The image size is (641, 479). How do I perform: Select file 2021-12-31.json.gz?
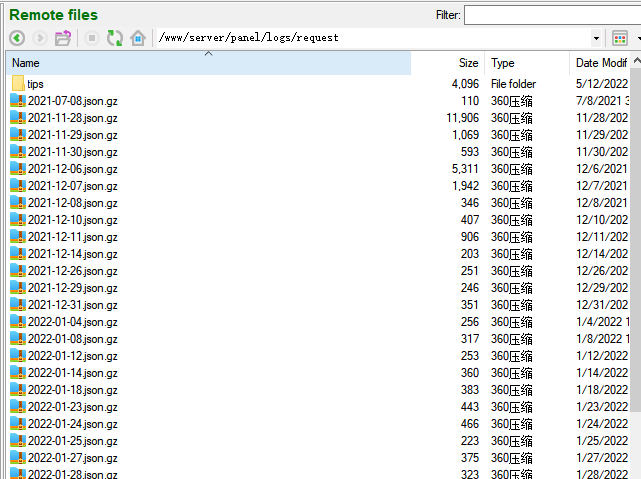pos(72,305)
